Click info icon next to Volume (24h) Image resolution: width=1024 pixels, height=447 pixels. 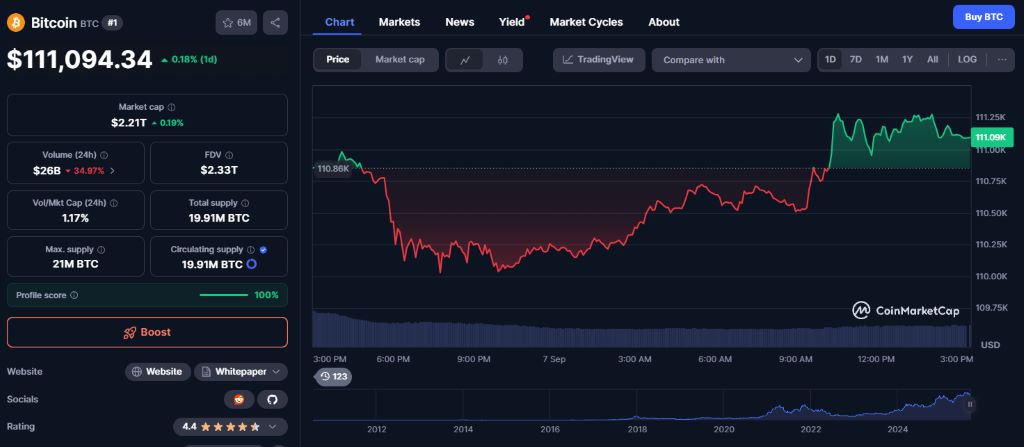click(104, 156)
